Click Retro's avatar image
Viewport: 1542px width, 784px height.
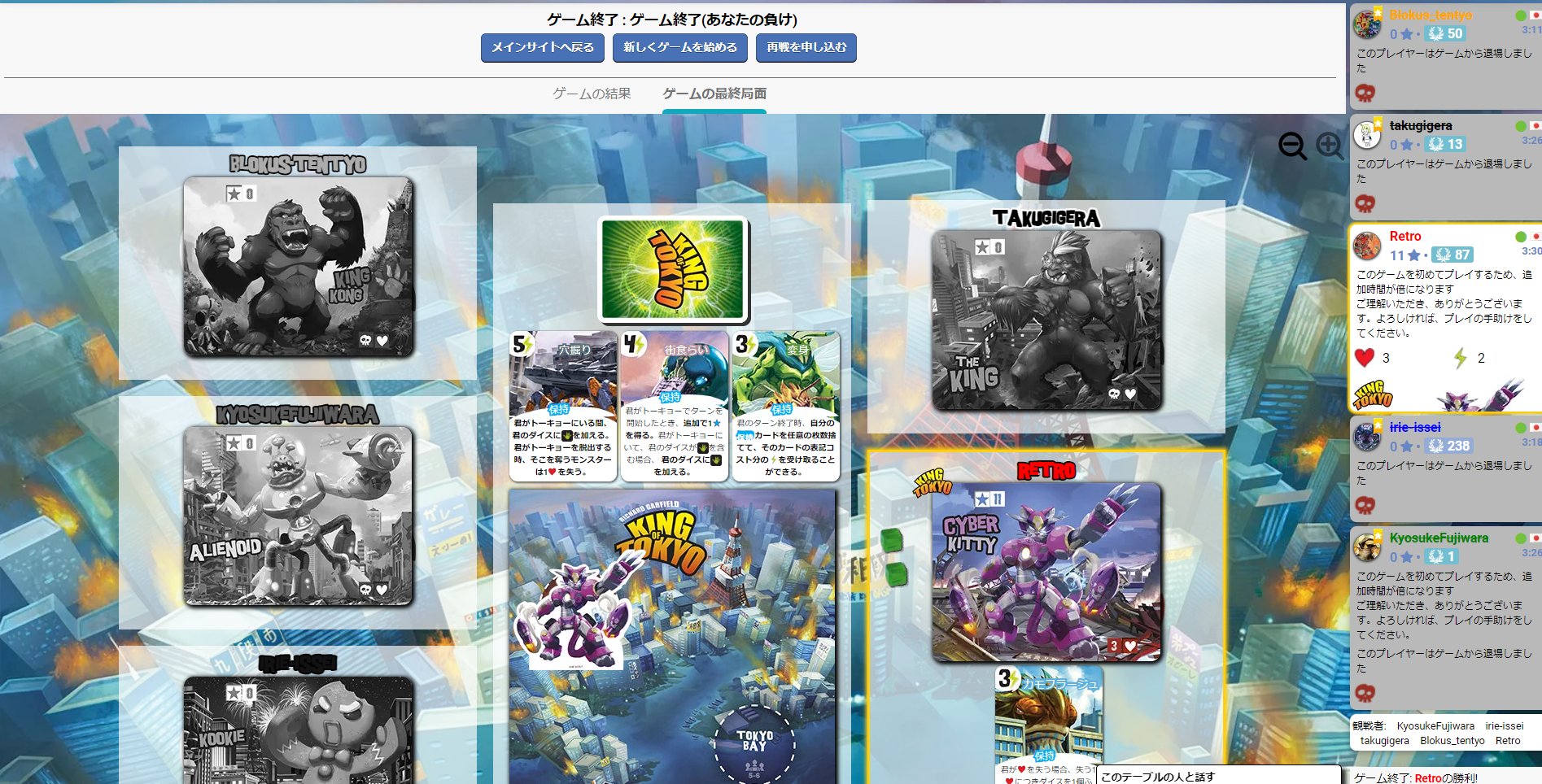coord(1367,246)
